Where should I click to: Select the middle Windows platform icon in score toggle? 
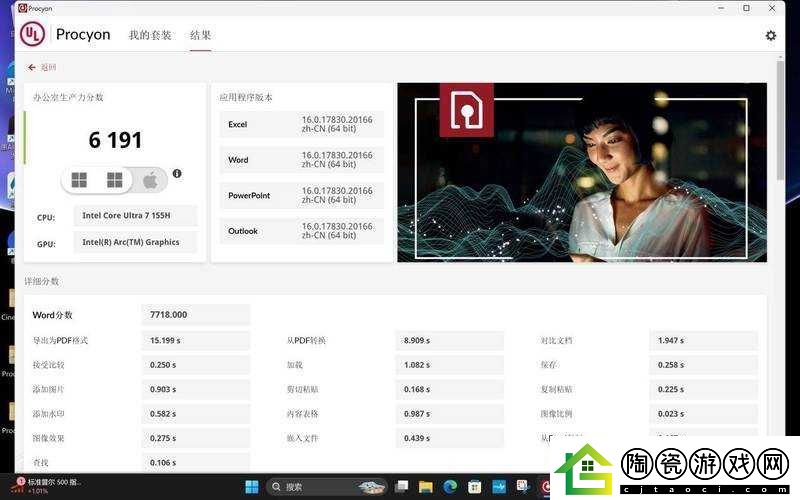[x=114, y=180]
